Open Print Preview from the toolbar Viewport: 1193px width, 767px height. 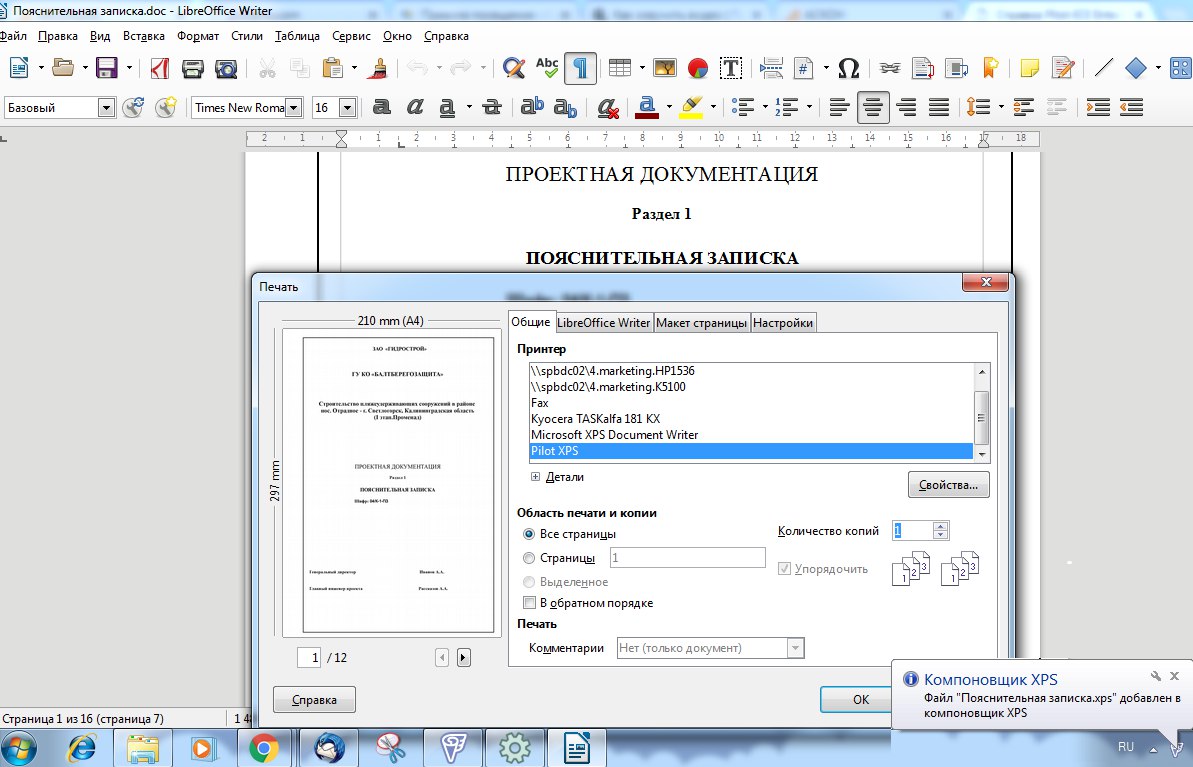(226, 68)
